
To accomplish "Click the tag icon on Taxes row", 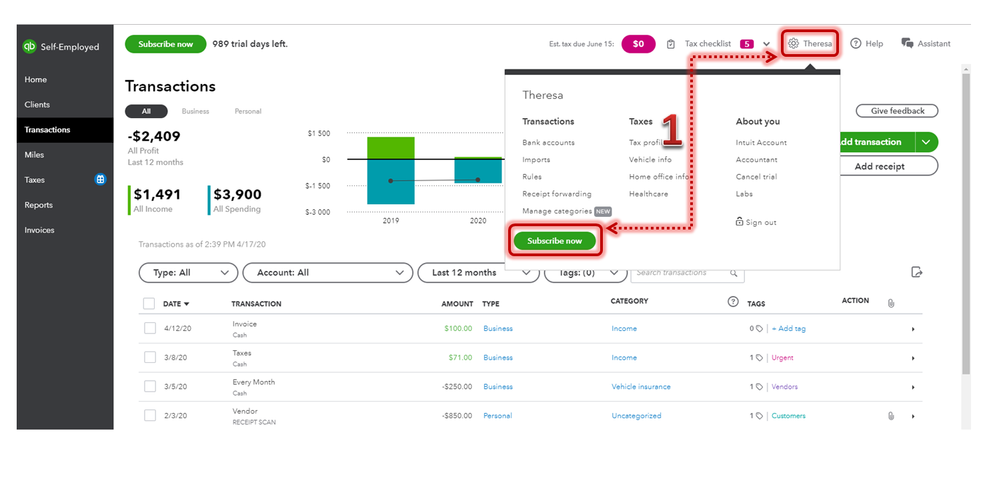I will pyautogui.click(x=759, y=358).
